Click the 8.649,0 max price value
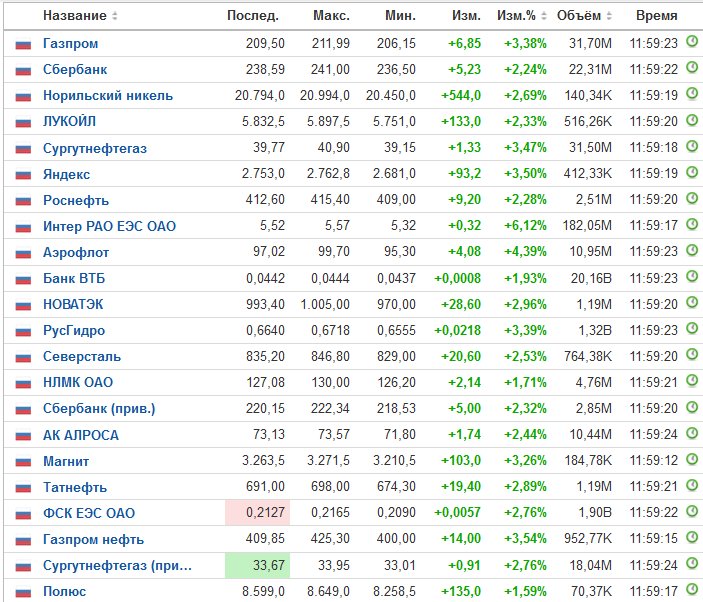 (328, 591)
